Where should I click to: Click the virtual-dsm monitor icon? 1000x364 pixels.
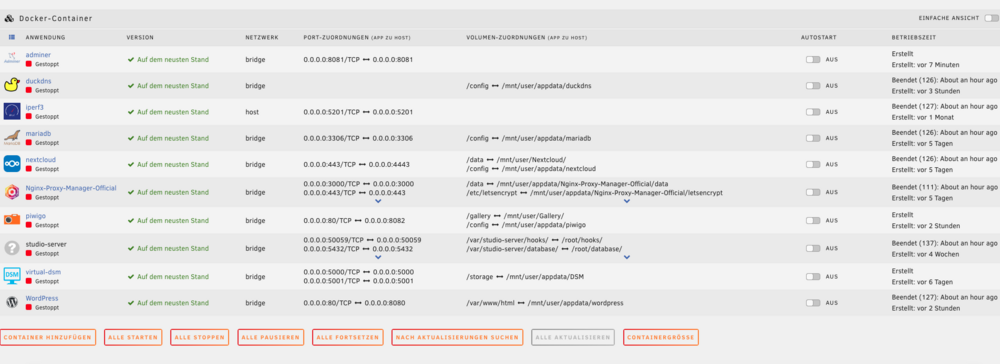[12, 276]
